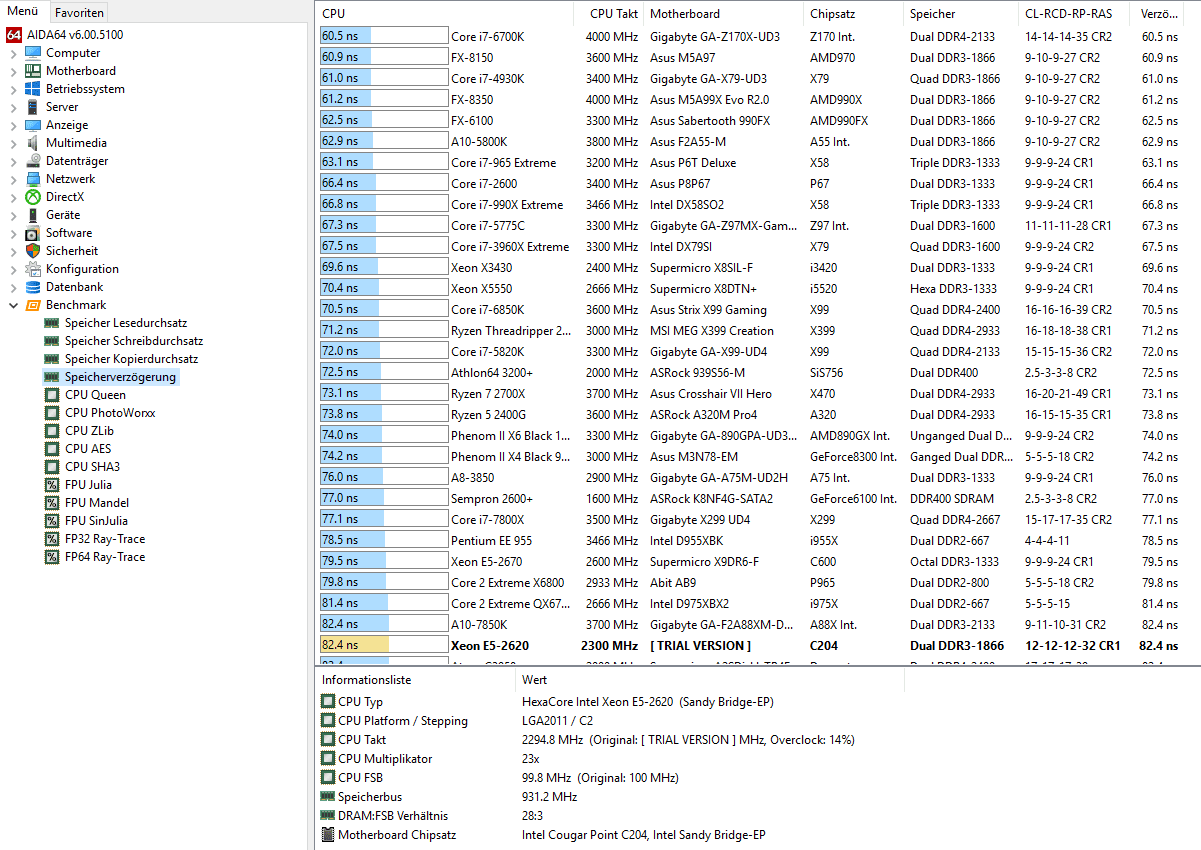Click Speicher Kopierdurchsatz memory icon

point(52,359)
